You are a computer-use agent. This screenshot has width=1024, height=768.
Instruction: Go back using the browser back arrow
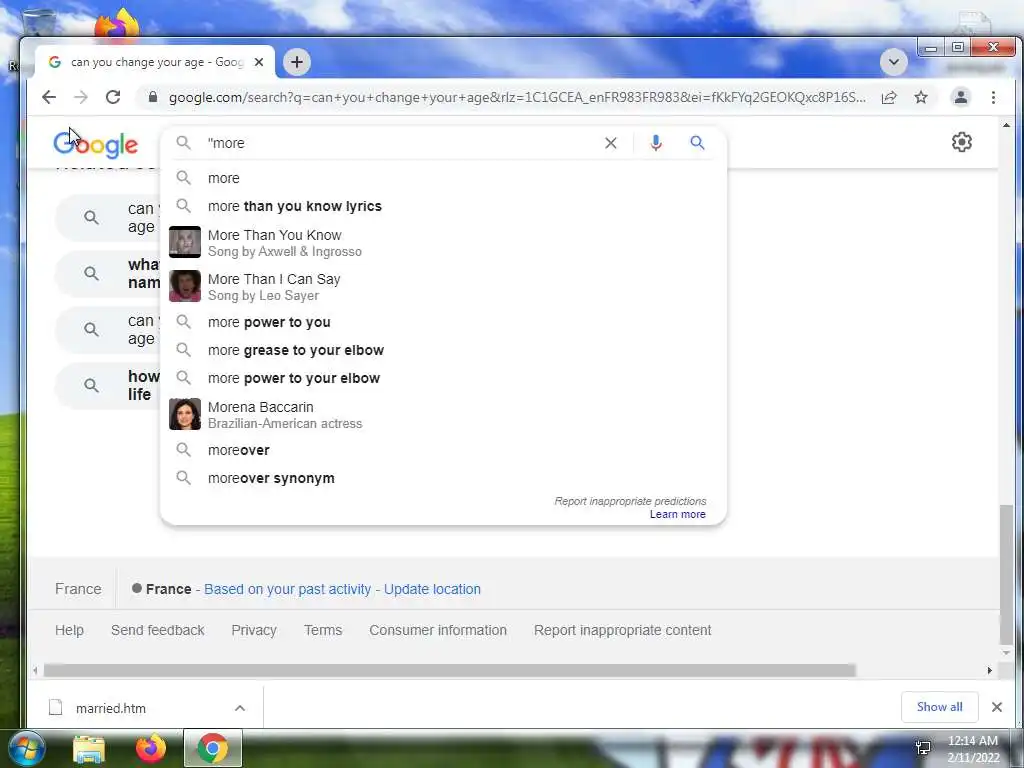[49, 97]
